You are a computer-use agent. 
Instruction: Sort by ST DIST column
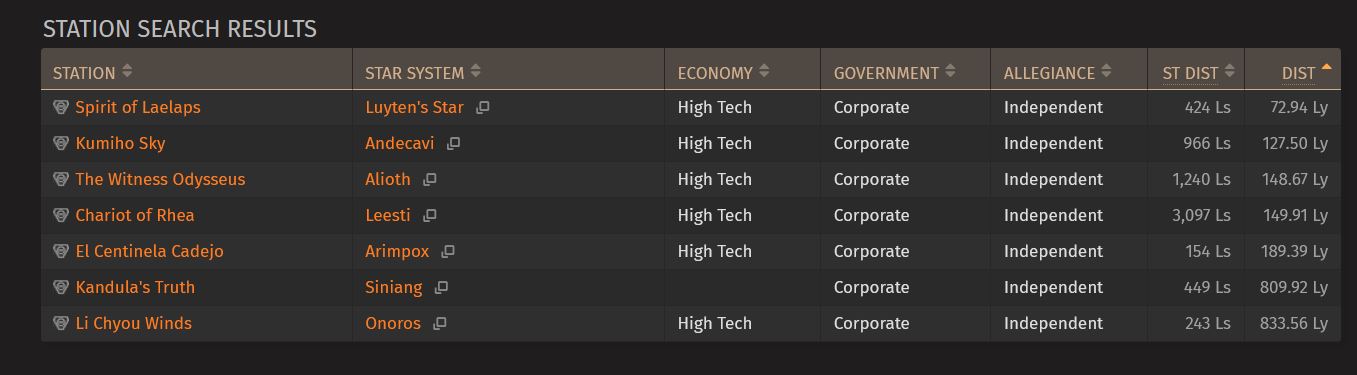tap(1198, 72)
